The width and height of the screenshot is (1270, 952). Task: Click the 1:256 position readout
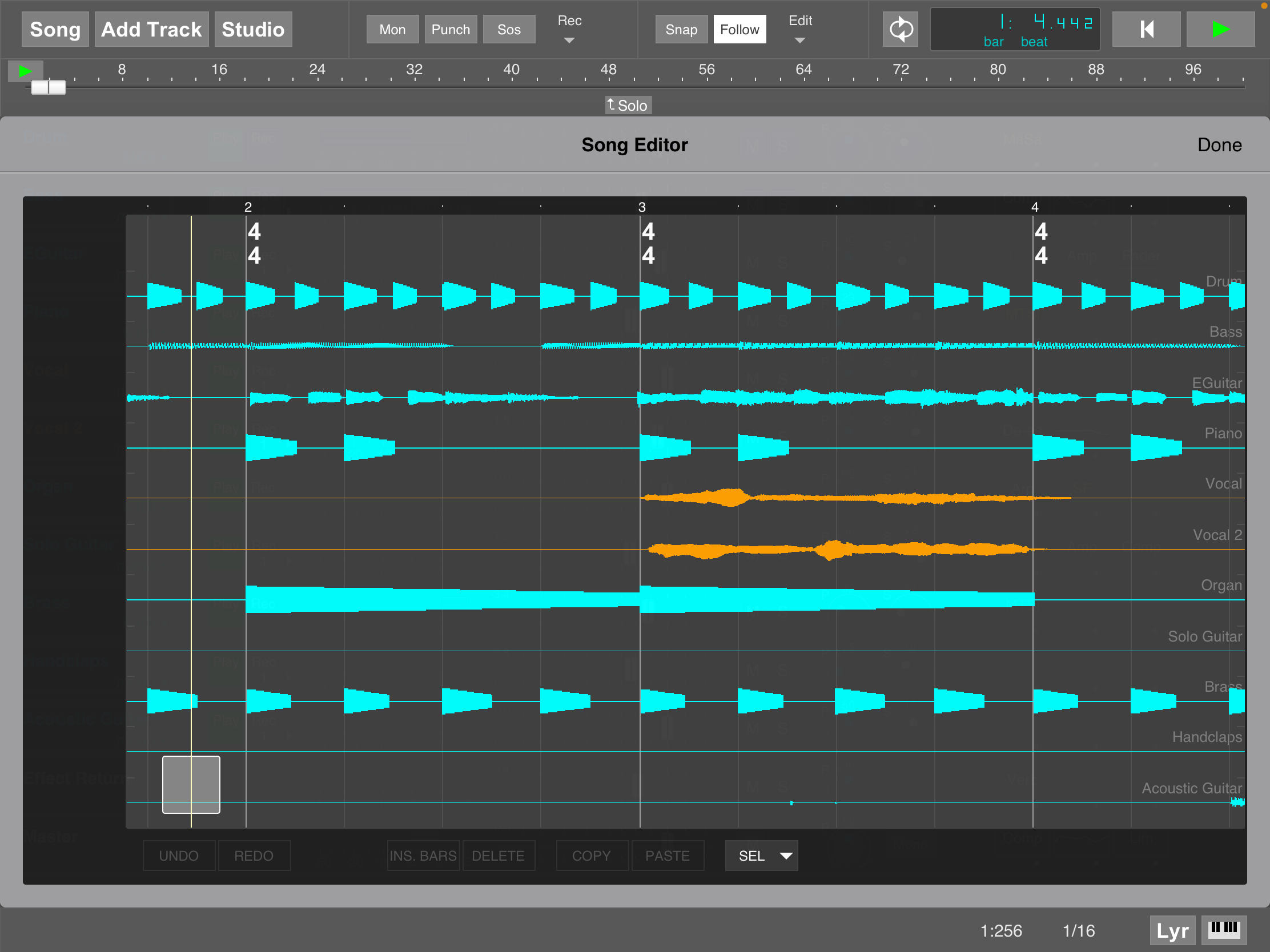(1000, 930)
